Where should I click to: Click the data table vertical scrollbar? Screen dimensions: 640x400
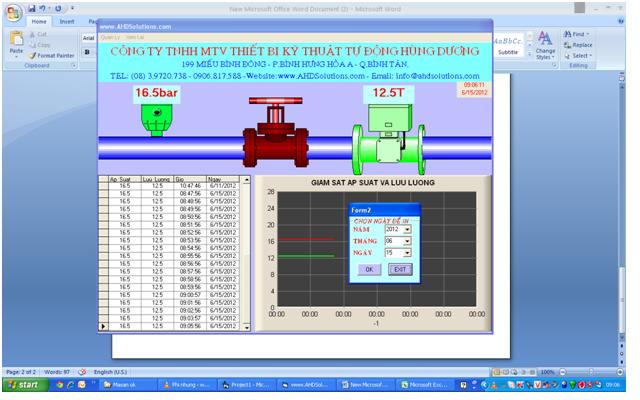tap(246, 250)
